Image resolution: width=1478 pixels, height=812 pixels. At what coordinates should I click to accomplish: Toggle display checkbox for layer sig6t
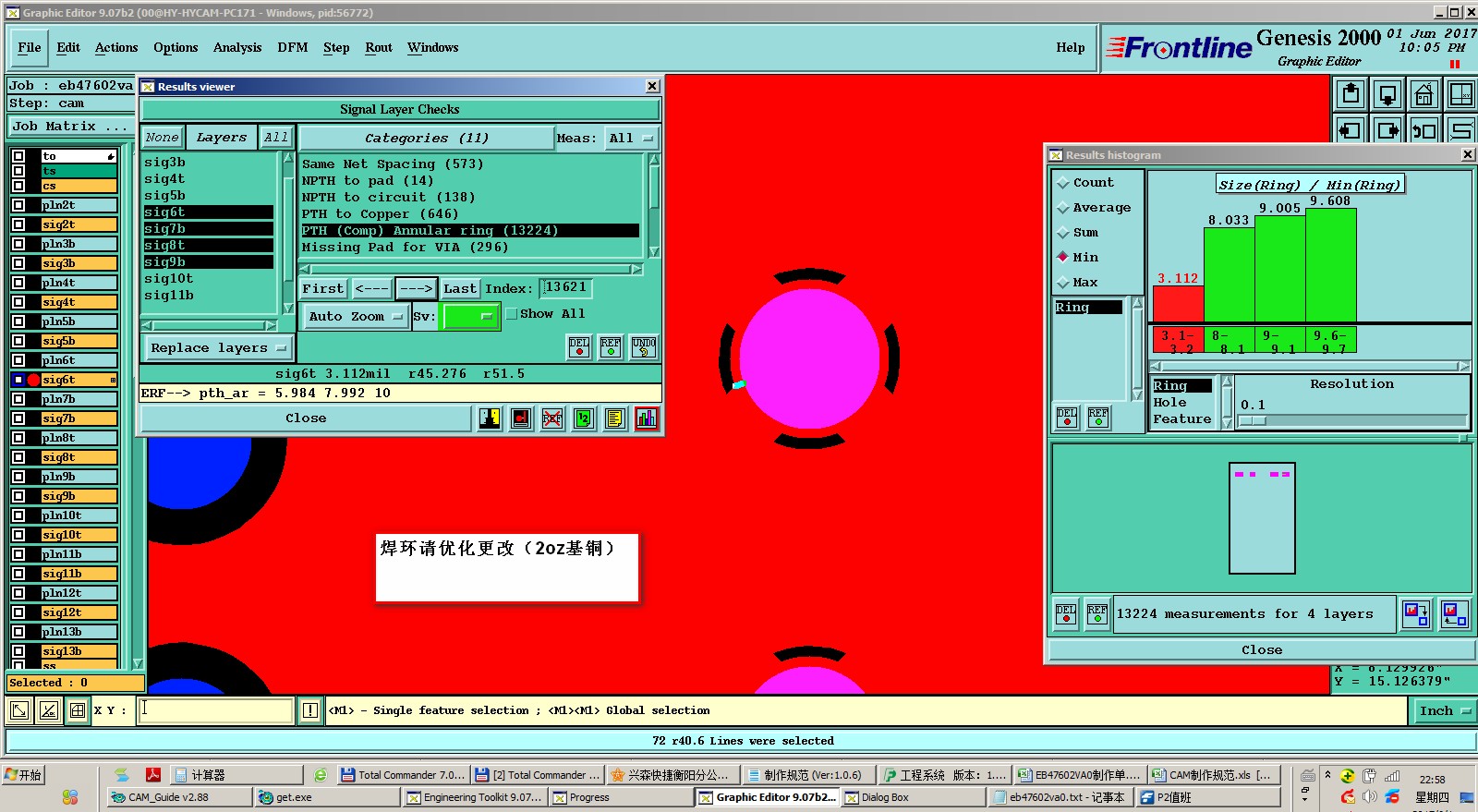click(x=18, y=380)
